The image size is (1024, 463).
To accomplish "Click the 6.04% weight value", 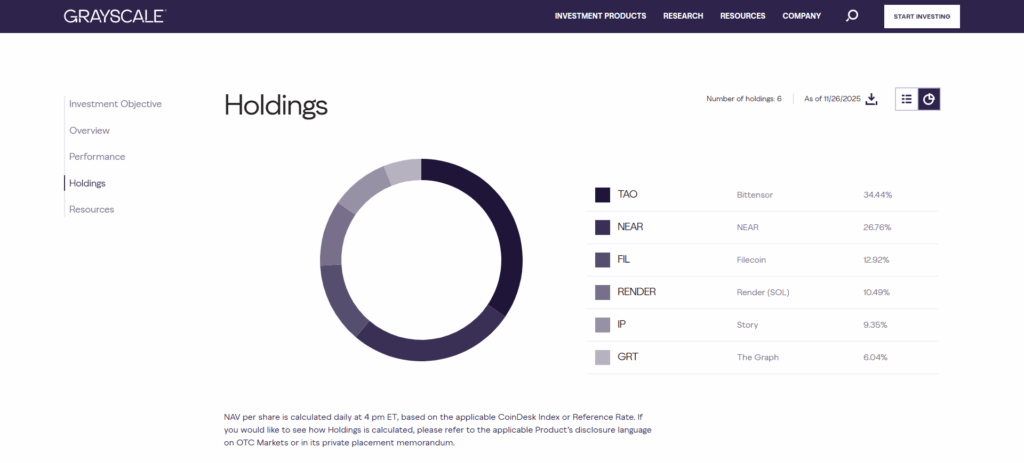I will click(875, 357).
